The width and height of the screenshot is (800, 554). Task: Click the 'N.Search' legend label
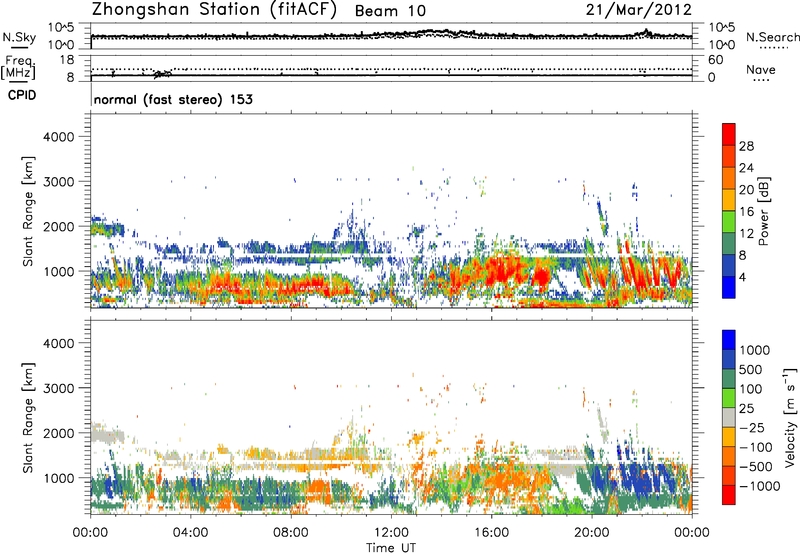coord(772,37)
